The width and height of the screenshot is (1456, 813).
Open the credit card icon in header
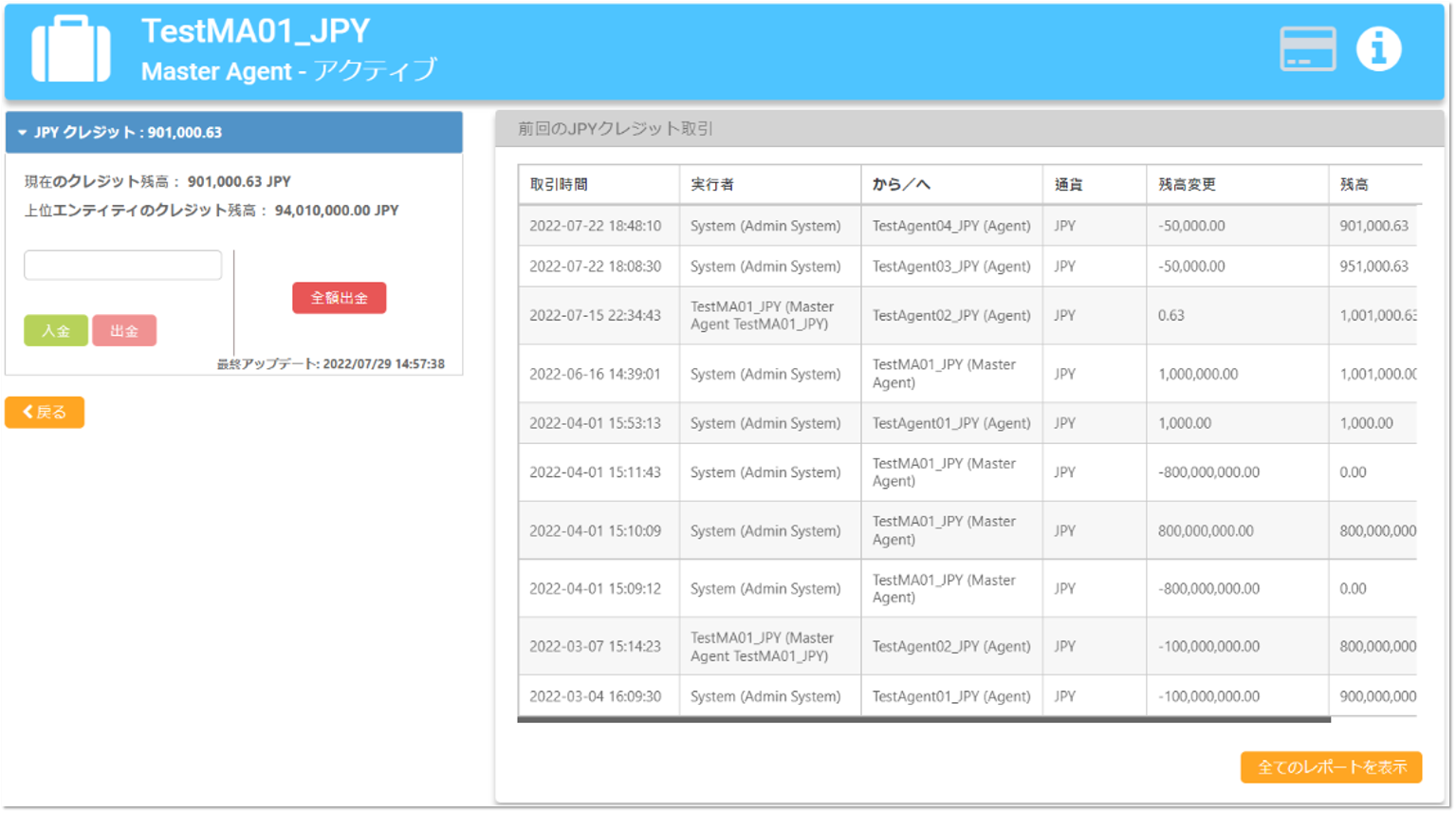pos(1307,49)
